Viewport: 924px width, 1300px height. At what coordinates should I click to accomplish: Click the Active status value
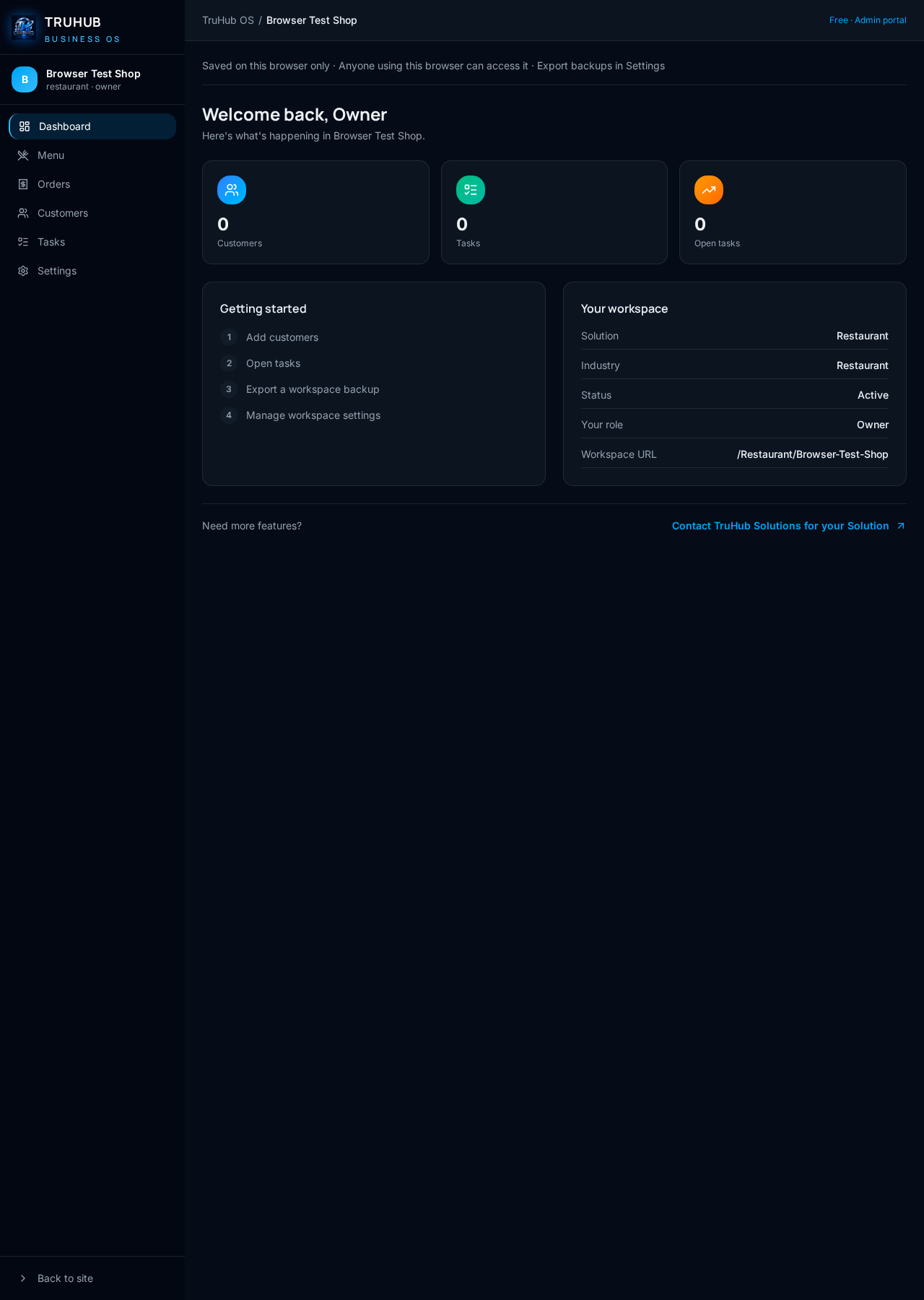coord(873,395)
